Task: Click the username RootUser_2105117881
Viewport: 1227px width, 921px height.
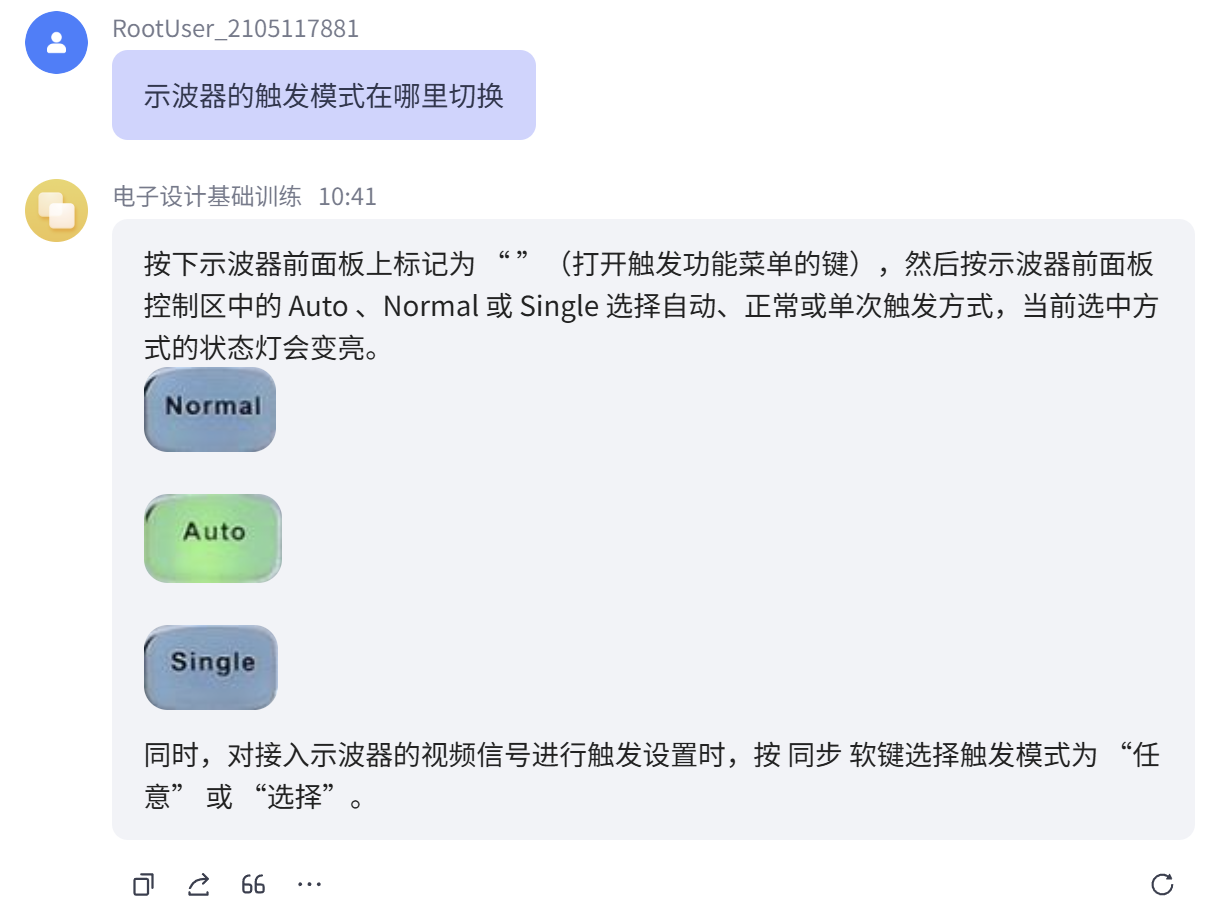Action: [x=235, y=29]
